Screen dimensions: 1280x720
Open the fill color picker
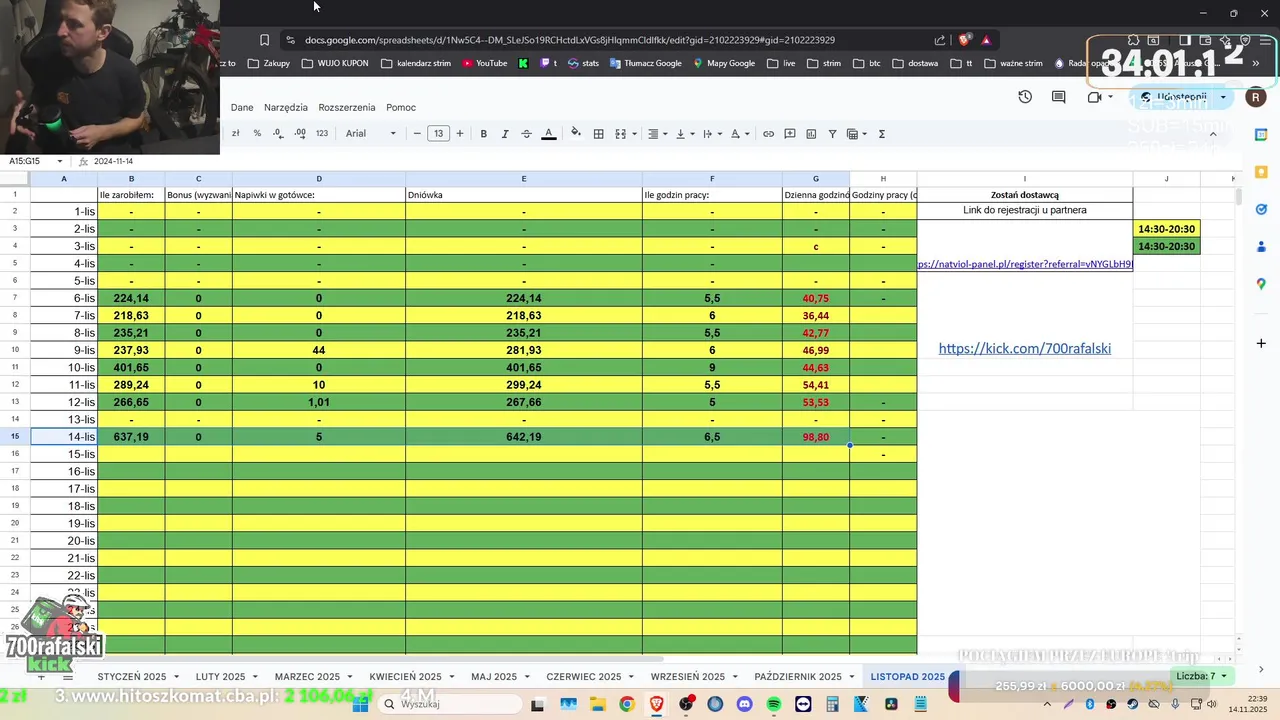coord(576,133)
